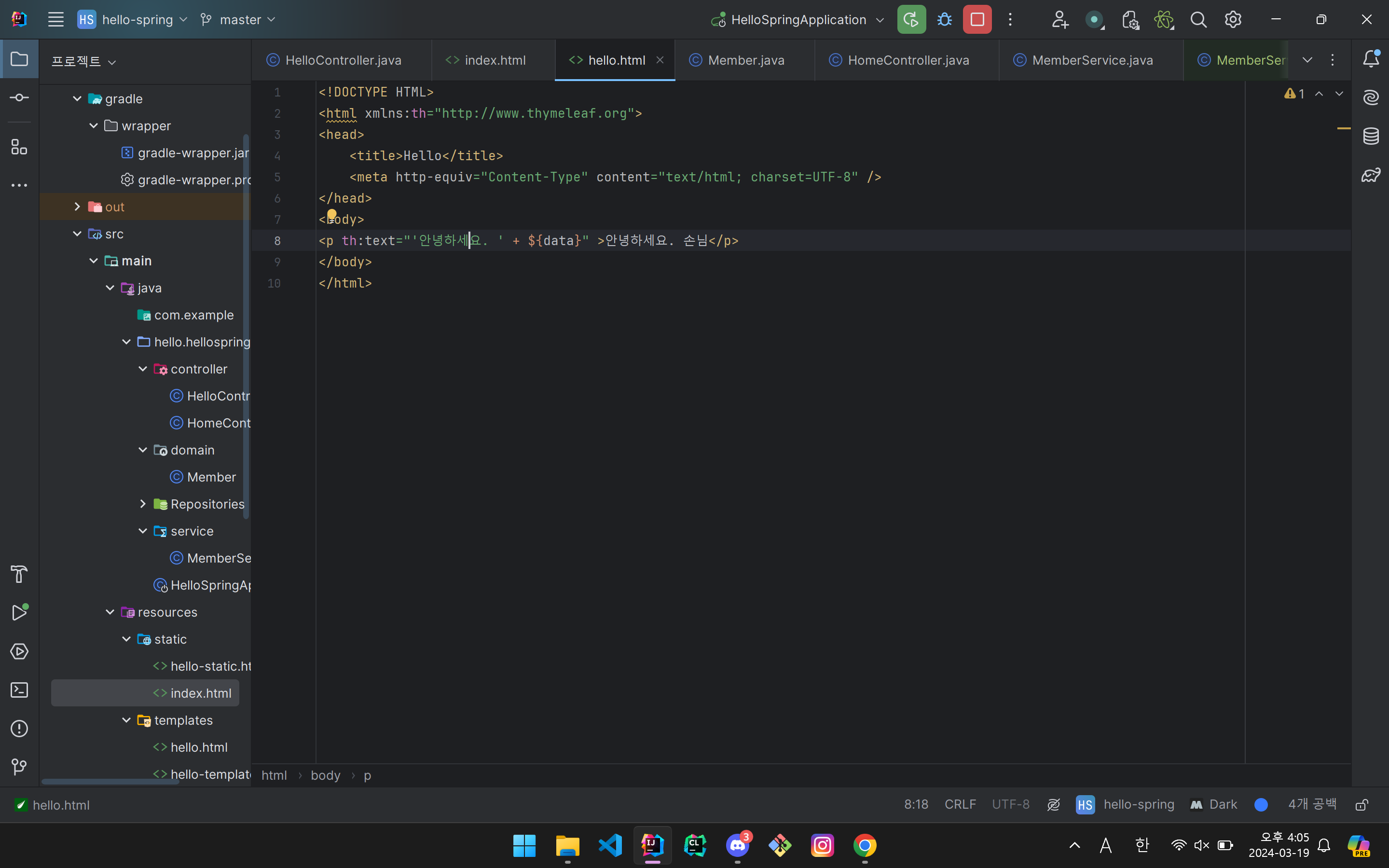This screenshot has width=1389, height=868.
Task: Show more tool windows ellipsis
Action: [19, 185]
